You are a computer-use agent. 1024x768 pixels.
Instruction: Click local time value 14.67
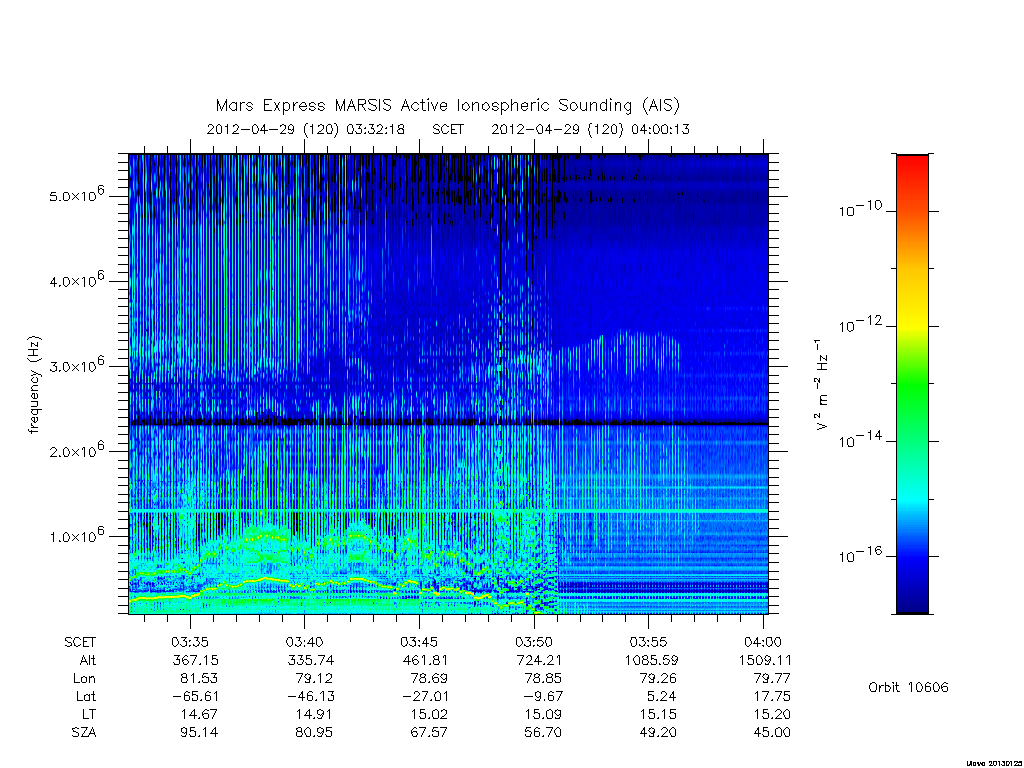pos(199,714)
